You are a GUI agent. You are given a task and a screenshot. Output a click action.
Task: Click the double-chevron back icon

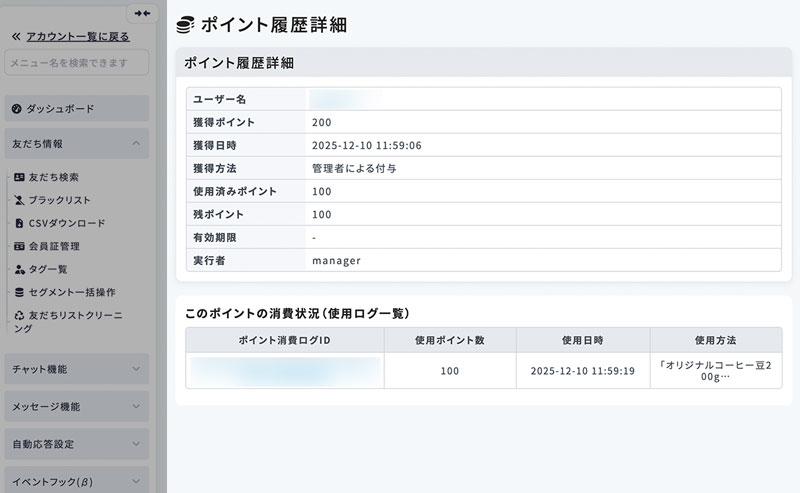tap(15, 36)
